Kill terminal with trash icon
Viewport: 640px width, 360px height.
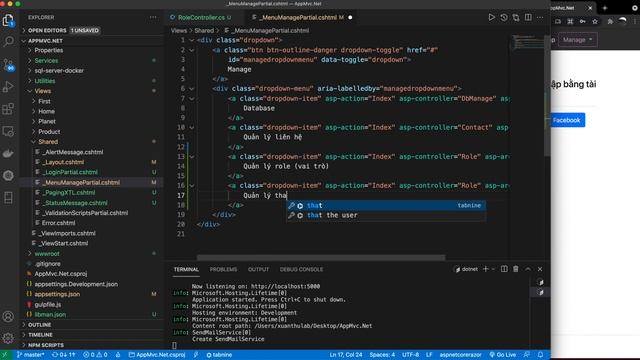pos(516,269)
